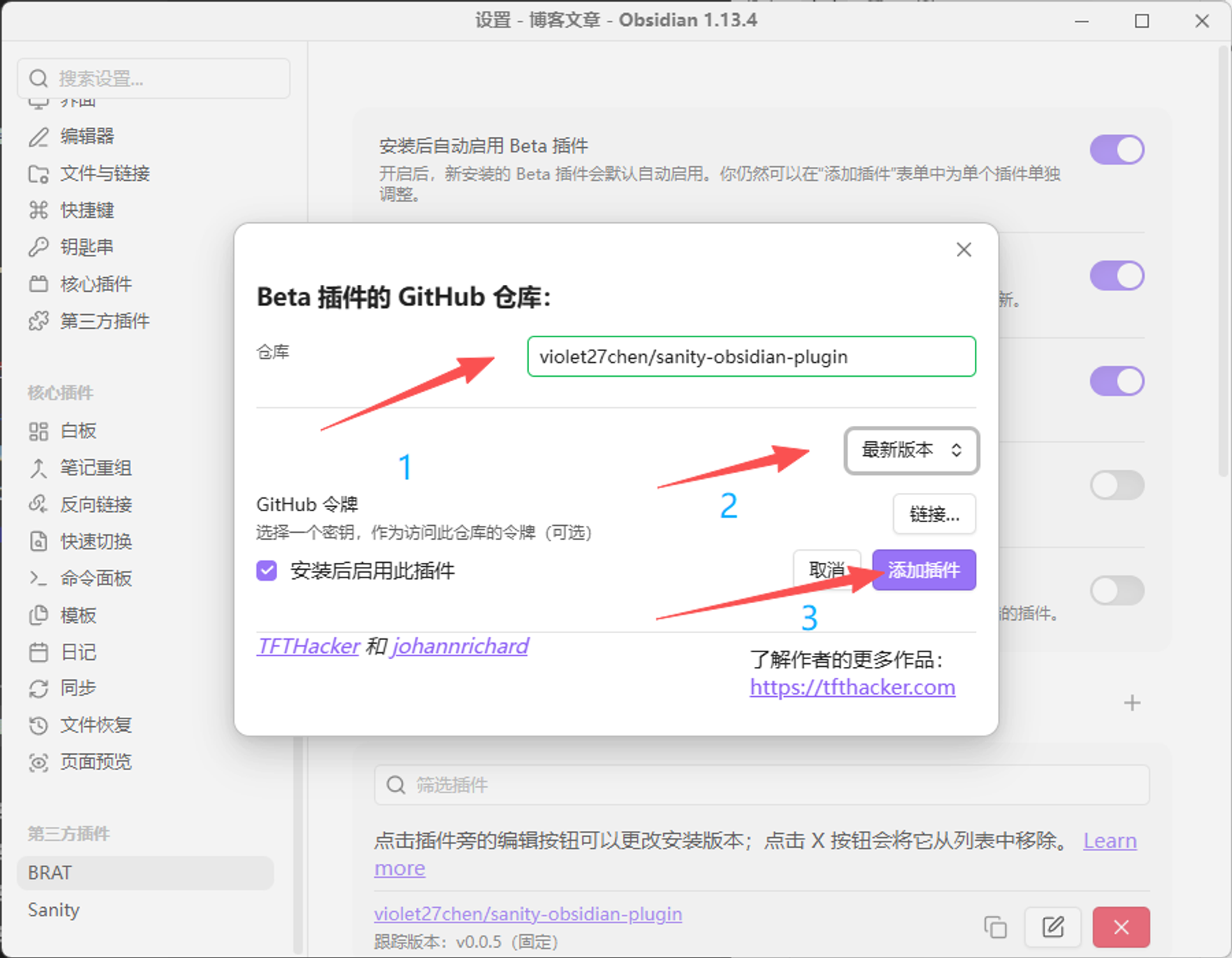
Task: Click the 模板 copy icon
Action: (x=38, y=615)
